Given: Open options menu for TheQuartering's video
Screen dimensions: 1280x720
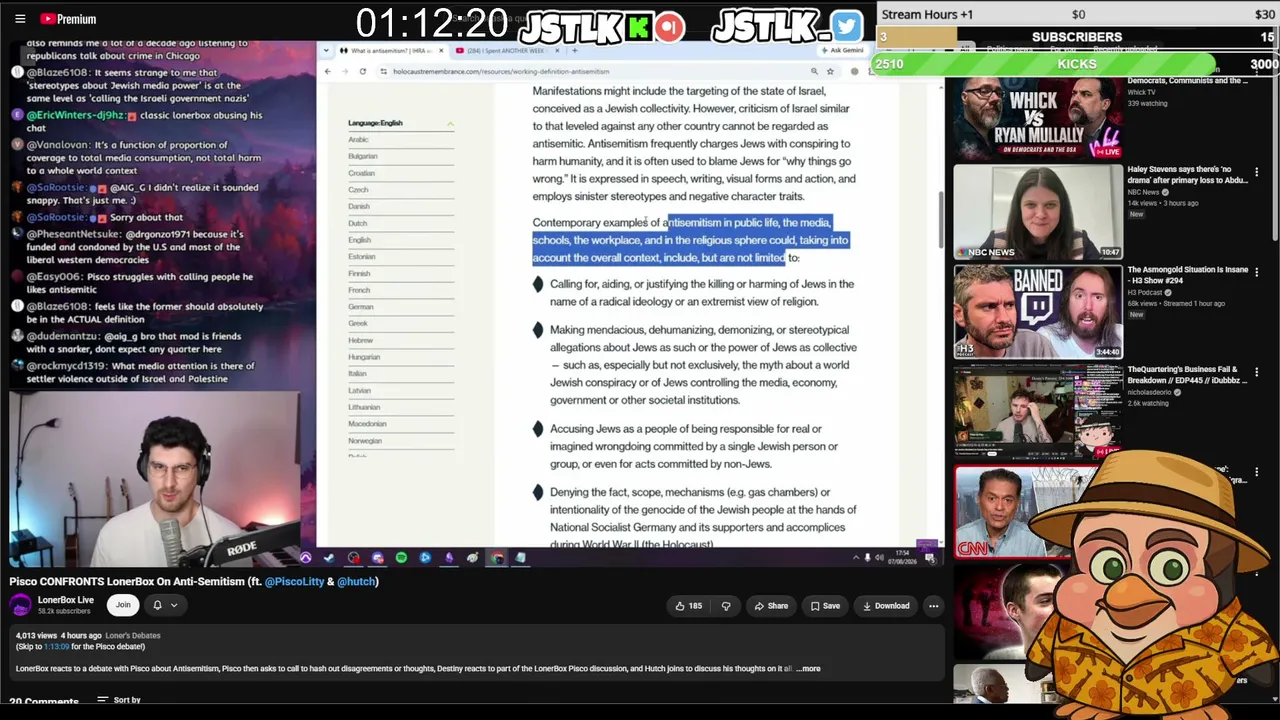Looking at the screenshot, I should [1257, 372].
